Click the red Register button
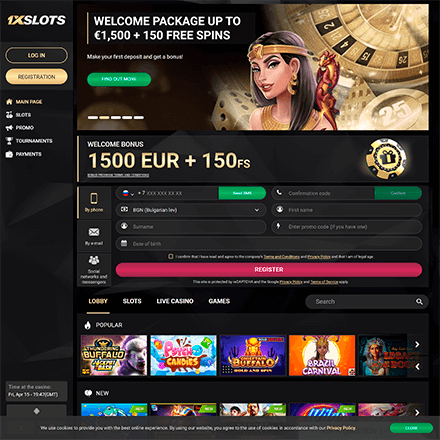 [x=269, y=269]
